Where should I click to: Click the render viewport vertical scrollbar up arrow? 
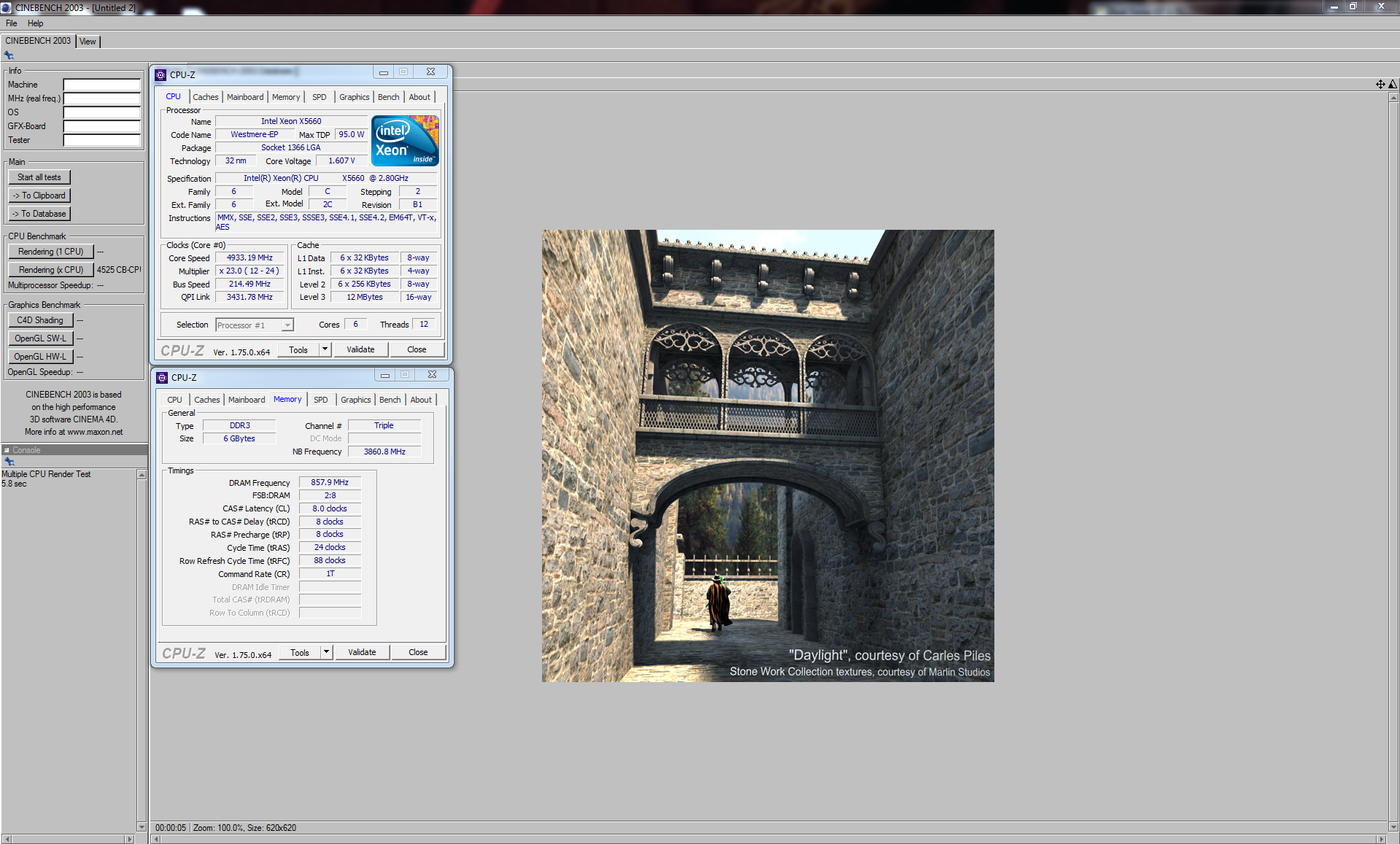[x=1394, y=98]
